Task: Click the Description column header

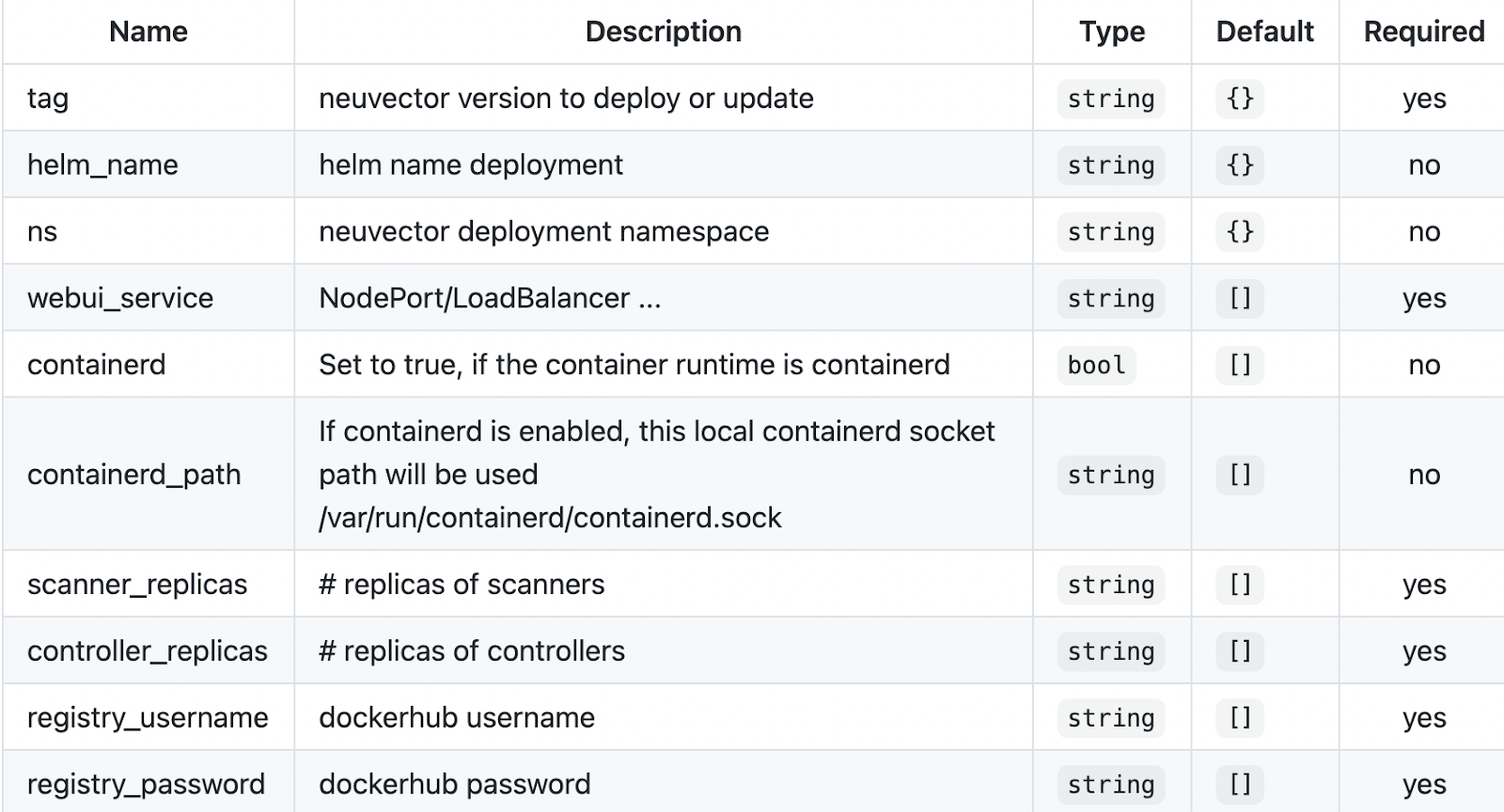Action: pos(663,32)
